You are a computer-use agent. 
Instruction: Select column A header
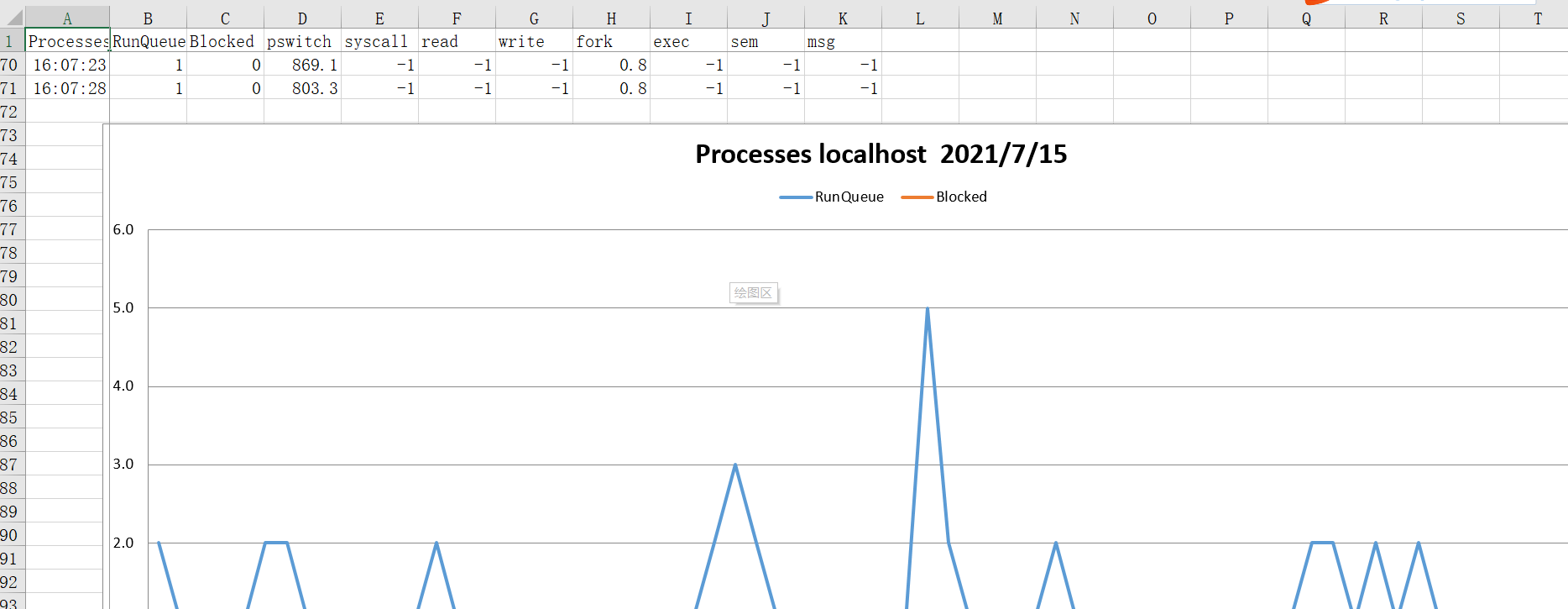pos(67,18)
